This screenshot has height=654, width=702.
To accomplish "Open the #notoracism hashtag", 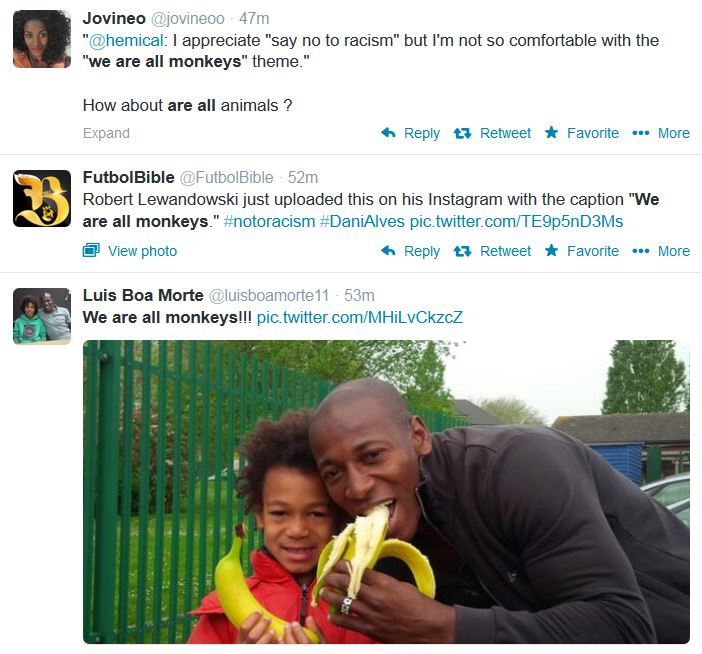I will point(270,221).
